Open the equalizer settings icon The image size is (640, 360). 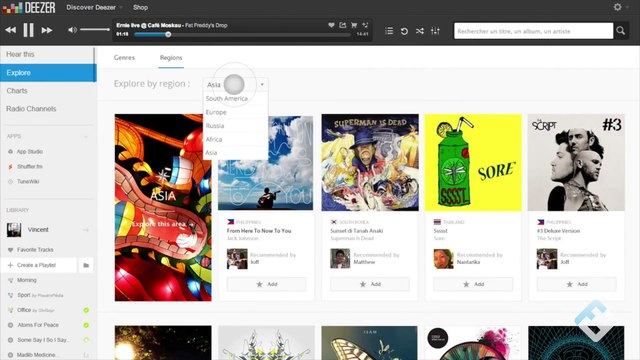coord(435,31)
